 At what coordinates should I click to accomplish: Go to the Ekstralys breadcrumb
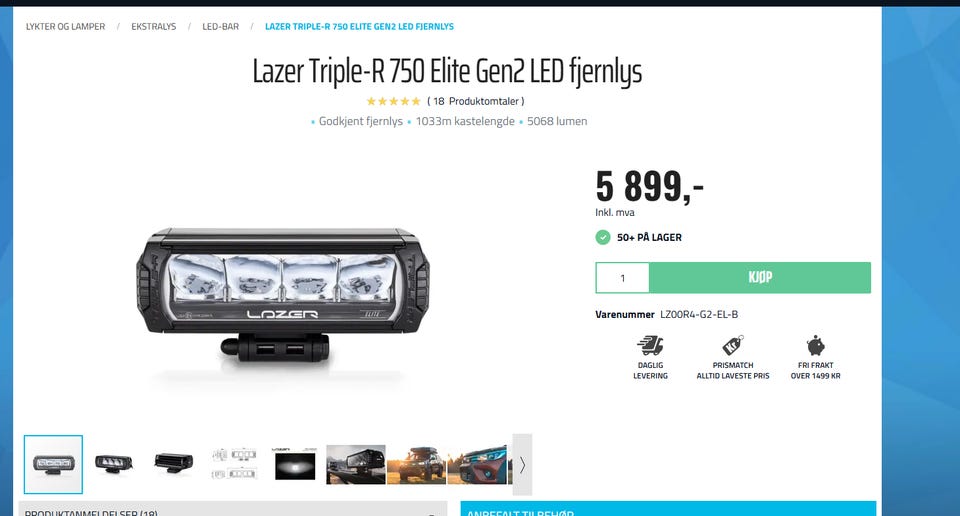[x=154, y=26]
